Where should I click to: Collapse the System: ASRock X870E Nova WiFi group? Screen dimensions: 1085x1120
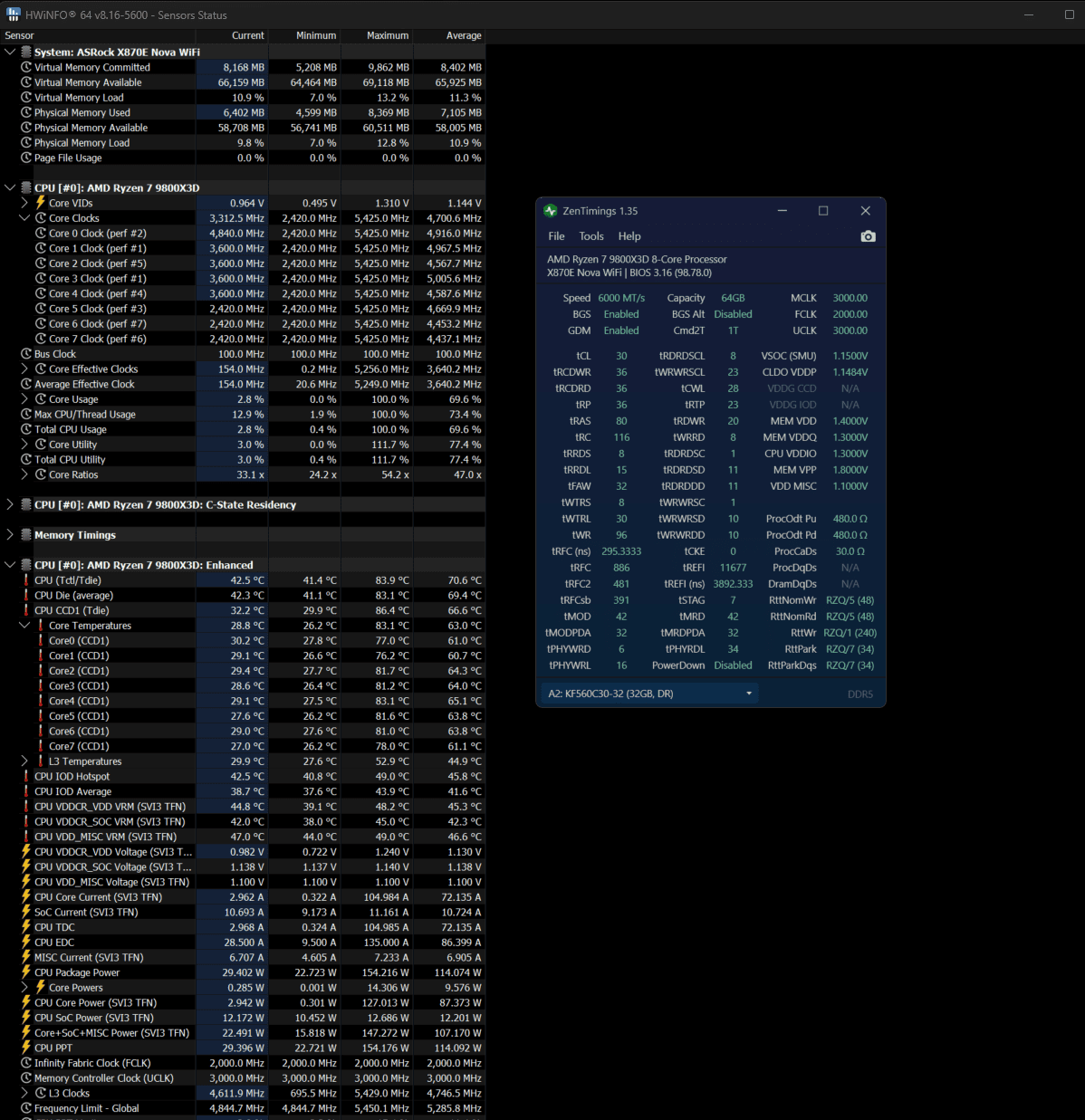[10, 53]
